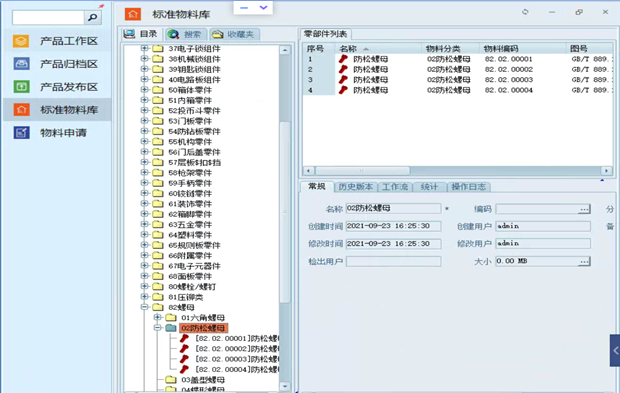Viewport: 620px width, 393px height.
Task: Click the 序号 column header
Action: click(x=319, y=49)
